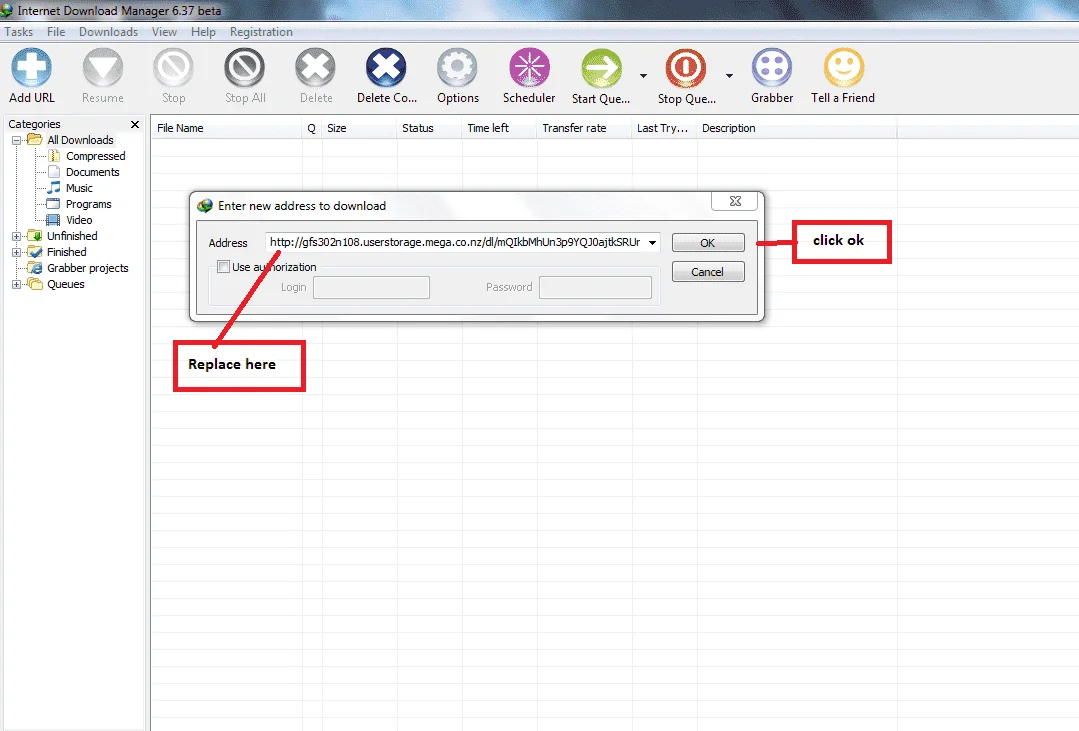1079x731 pixels.
Task: Sort by Status column header
Action: click(x=429, y=128)
